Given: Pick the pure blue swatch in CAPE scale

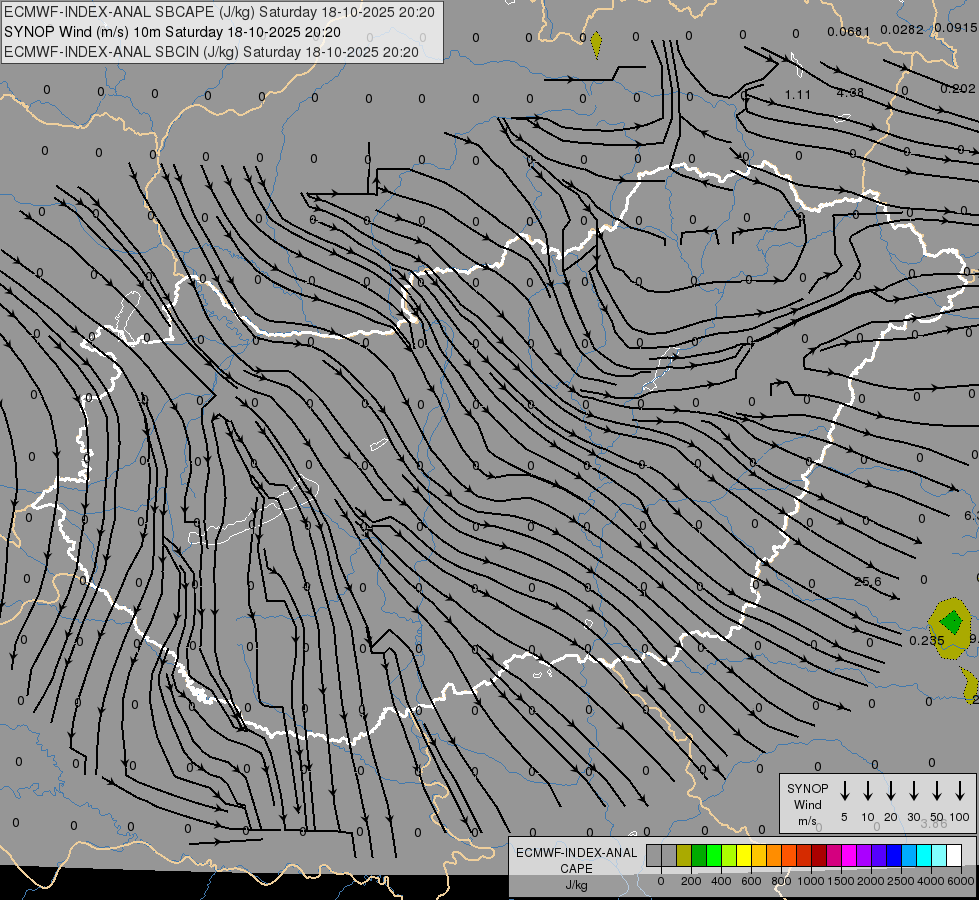Looking at the screenshot, I should (895, 855).
